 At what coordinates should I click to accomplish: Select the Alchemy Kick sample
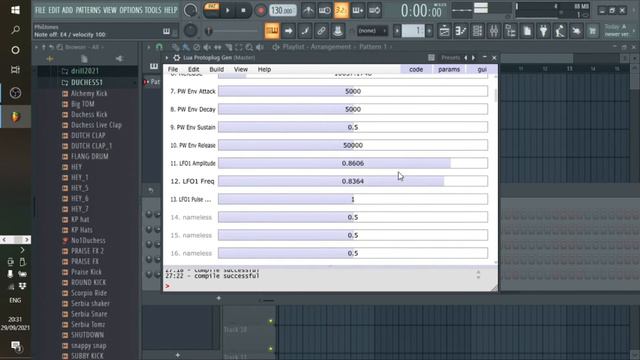[89, 93]
